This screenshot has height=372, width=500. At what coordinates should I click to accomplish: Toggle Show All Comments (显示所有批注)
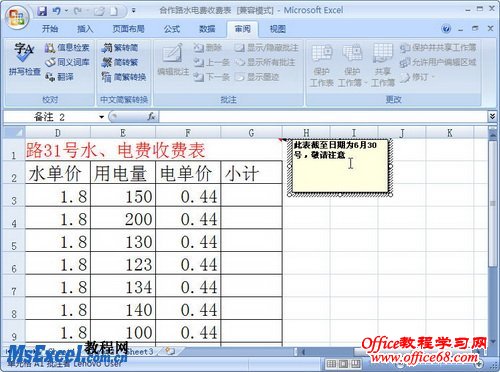[266, 62]
